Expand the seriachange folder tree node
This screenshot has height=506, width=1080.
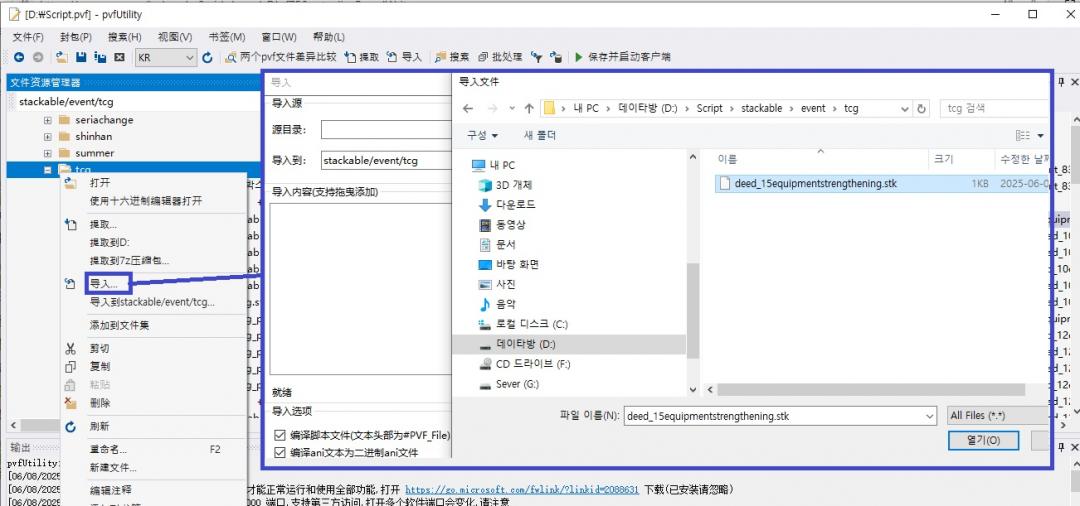point(47,120)
